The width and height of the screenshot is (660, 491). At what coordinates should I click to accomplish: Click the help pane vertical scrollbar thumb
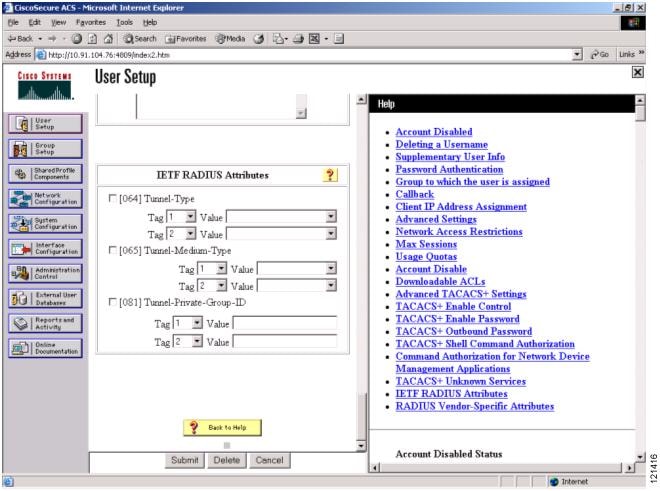(640, 114)
